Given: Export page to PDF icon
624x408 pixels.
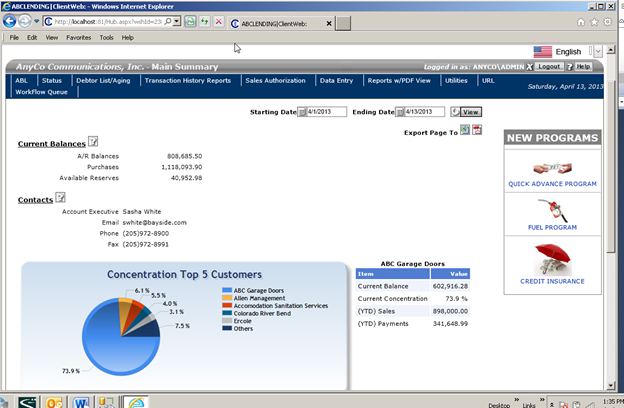Looking at the screenshot, I should point(477,130).
